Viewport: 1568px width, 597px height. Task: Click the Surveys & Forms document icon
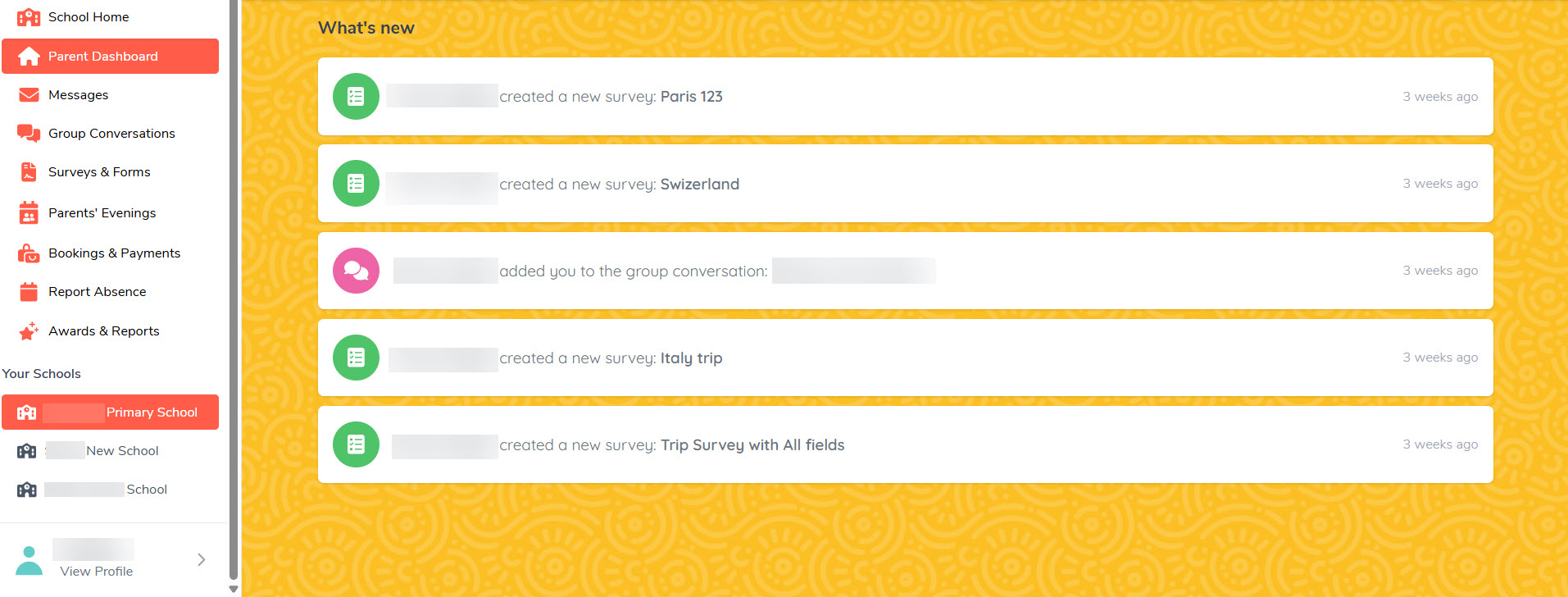click(x=29, y=172)
